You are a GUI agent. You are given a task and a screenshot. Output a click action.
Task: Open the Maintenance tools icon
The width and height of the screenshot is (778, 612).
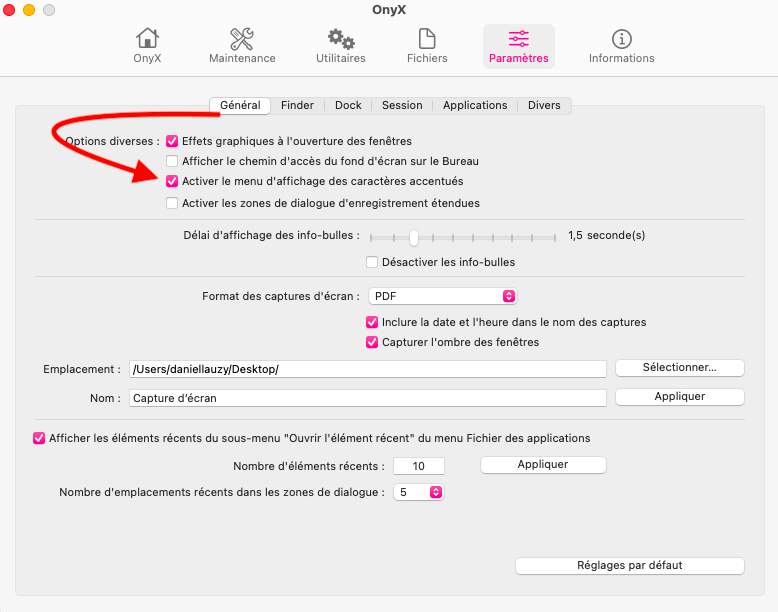(242, 40)
